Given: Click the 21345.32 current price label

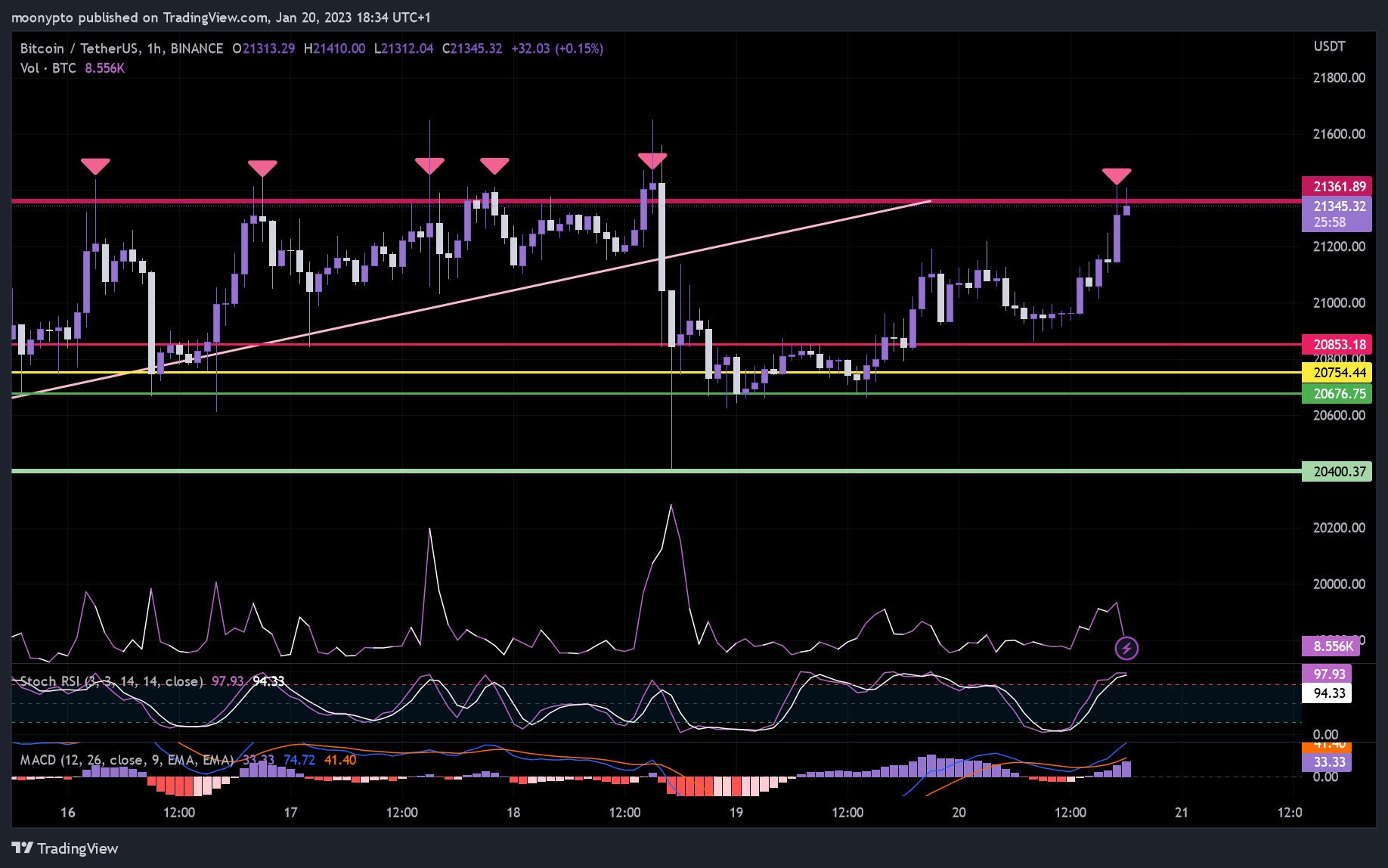Looking at the screenshot, I should click(1337, 206).
